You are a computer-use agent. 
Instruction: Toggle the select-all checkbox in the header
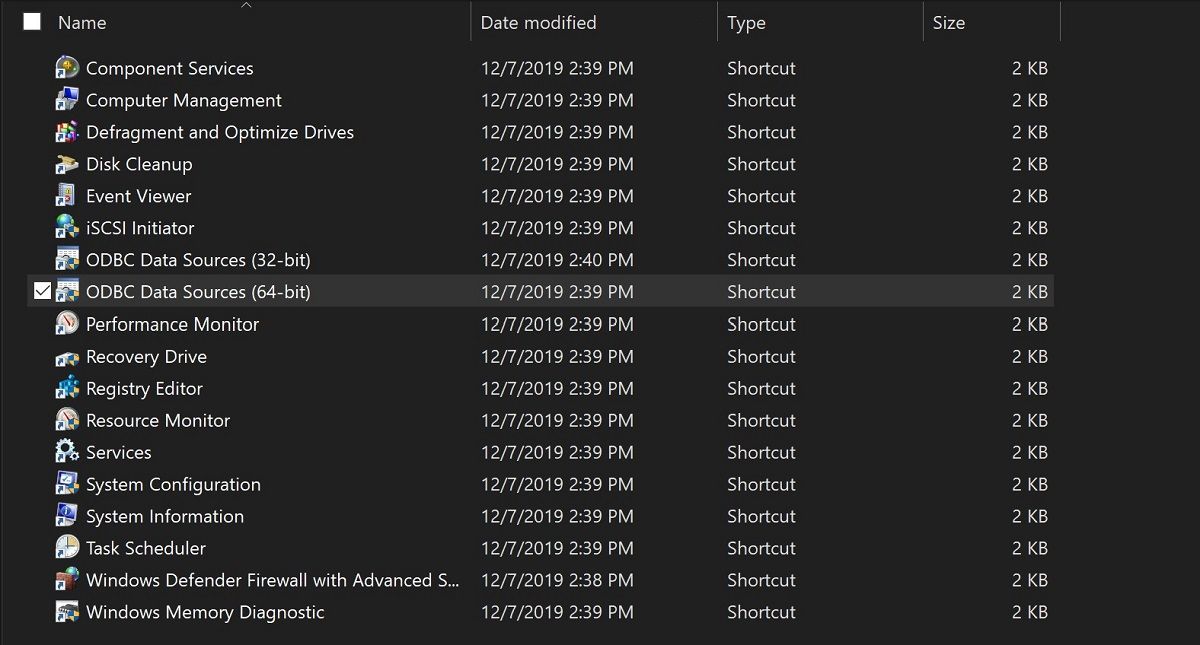pos(32,21)
